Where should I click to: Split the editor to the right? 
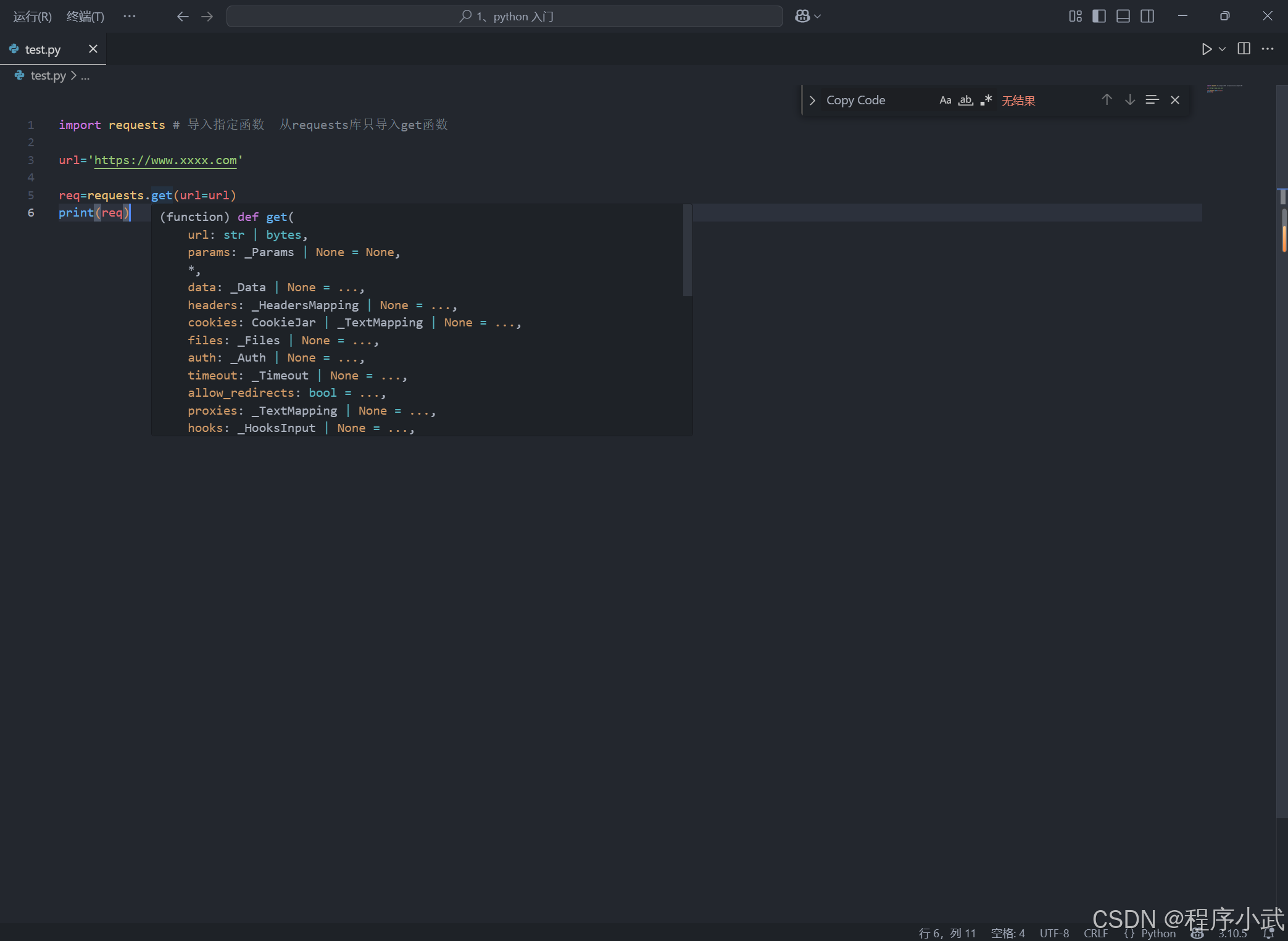click(x=1244, y=49)
